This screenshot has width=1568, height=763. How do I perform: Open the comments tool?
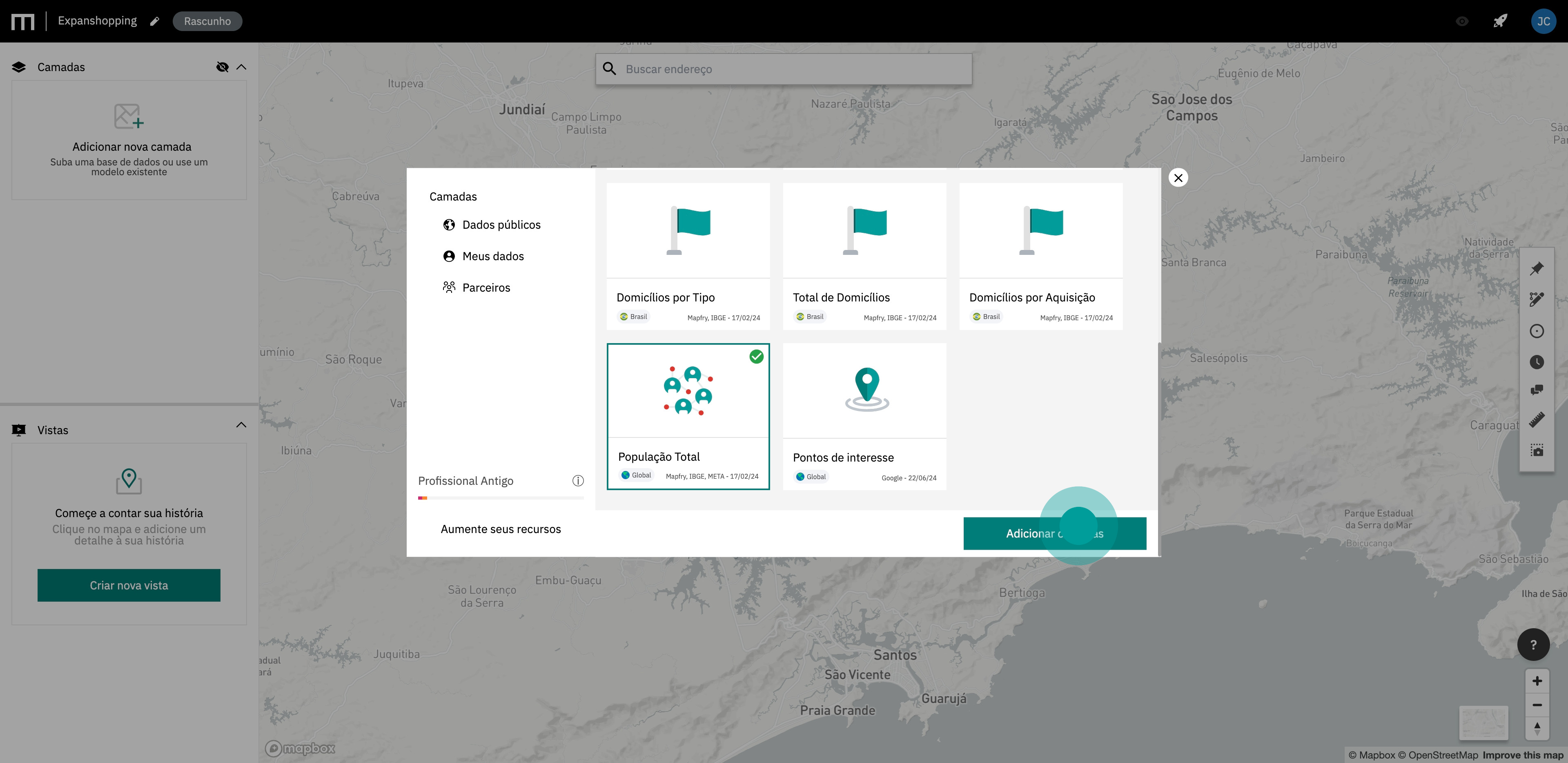(1536, 390)
